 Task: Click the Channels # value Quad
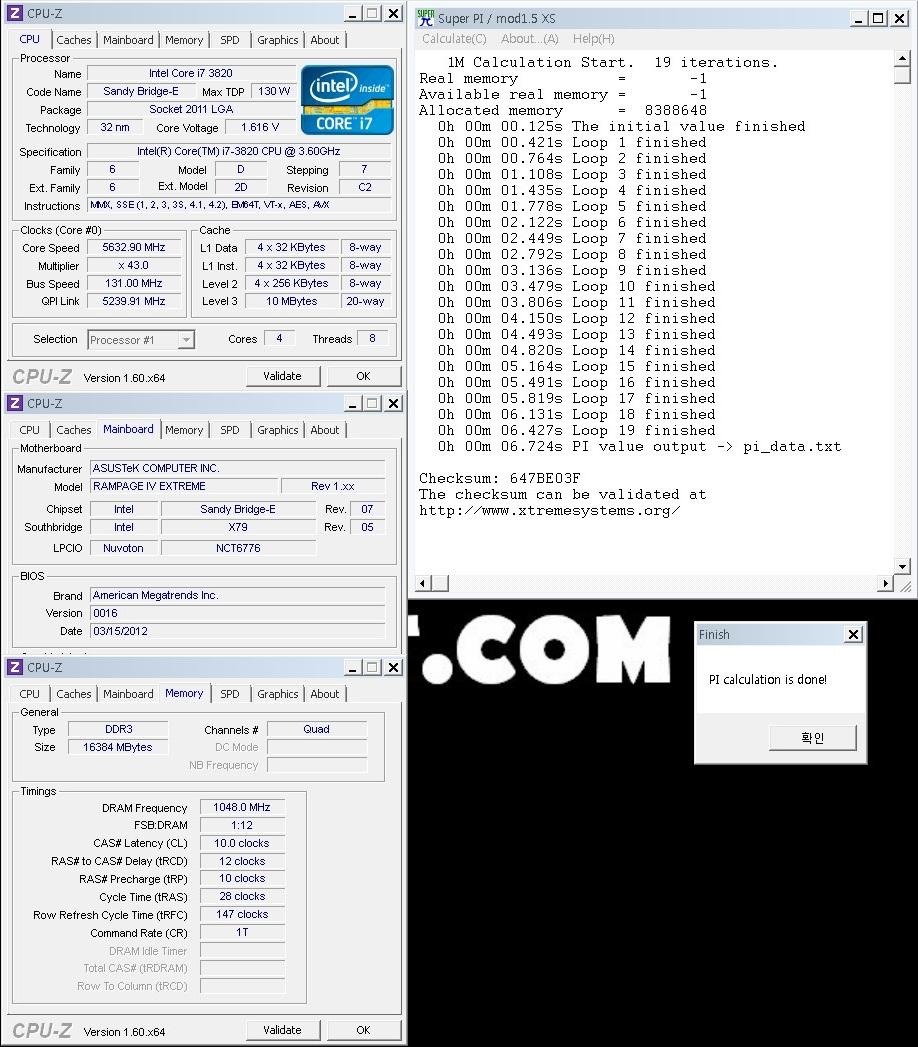click(316, 730)
